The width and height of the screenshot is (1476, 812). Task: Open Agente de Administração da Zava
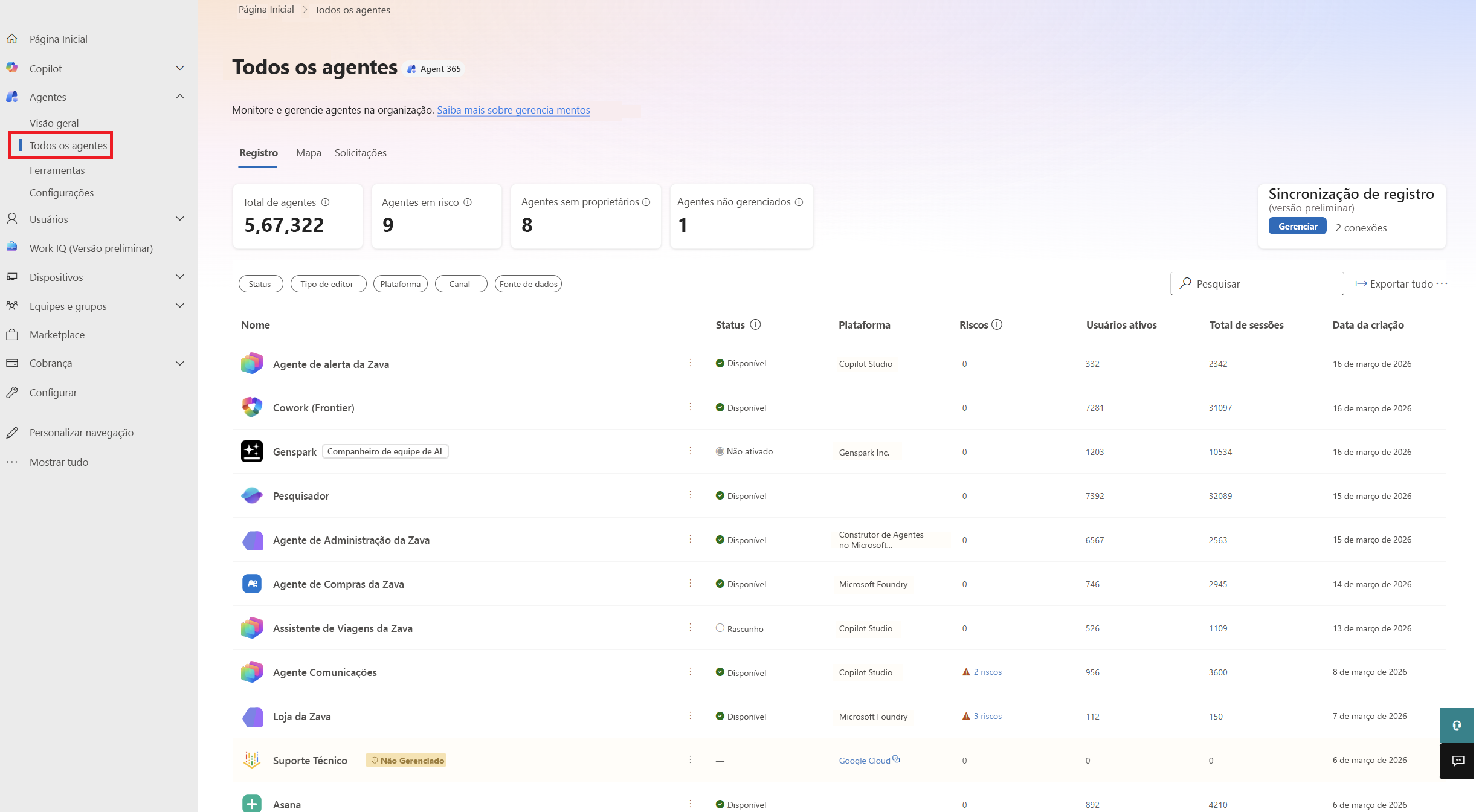(351, 540)
